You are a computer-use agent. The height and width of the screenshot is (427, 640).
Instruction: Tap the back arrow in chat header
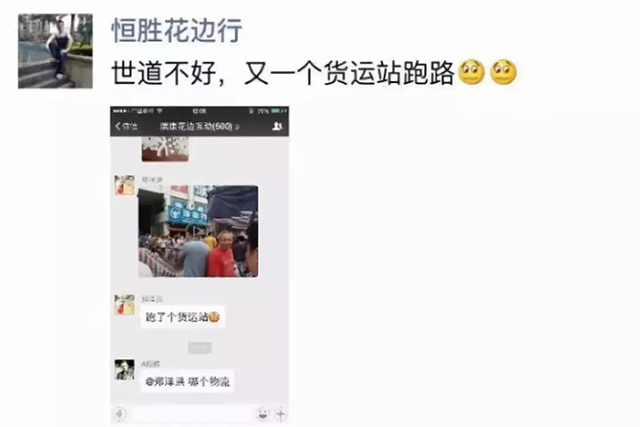click(126, 126)
